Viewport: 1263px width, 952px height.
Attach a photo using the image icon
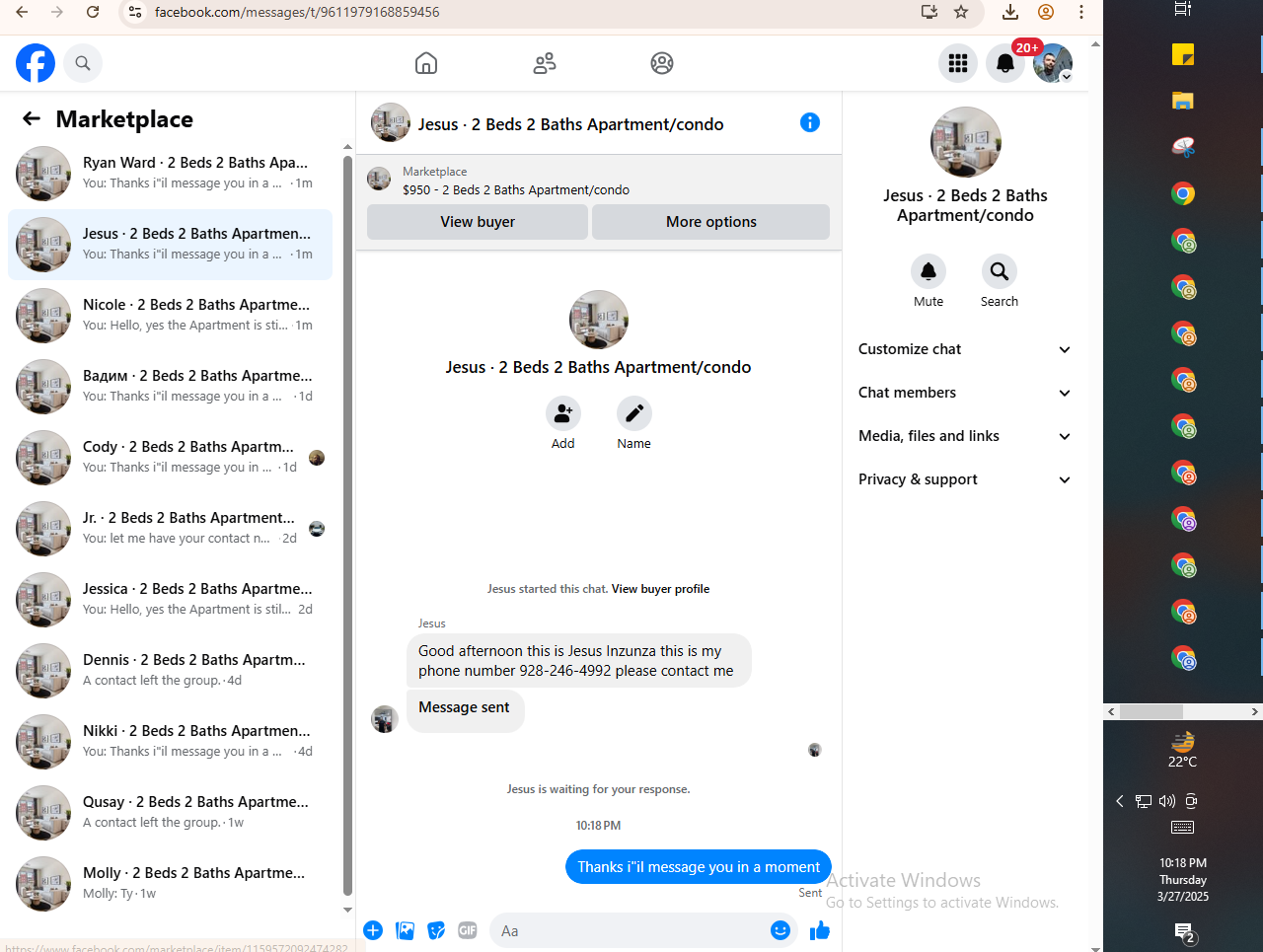(x=405, y=930)
